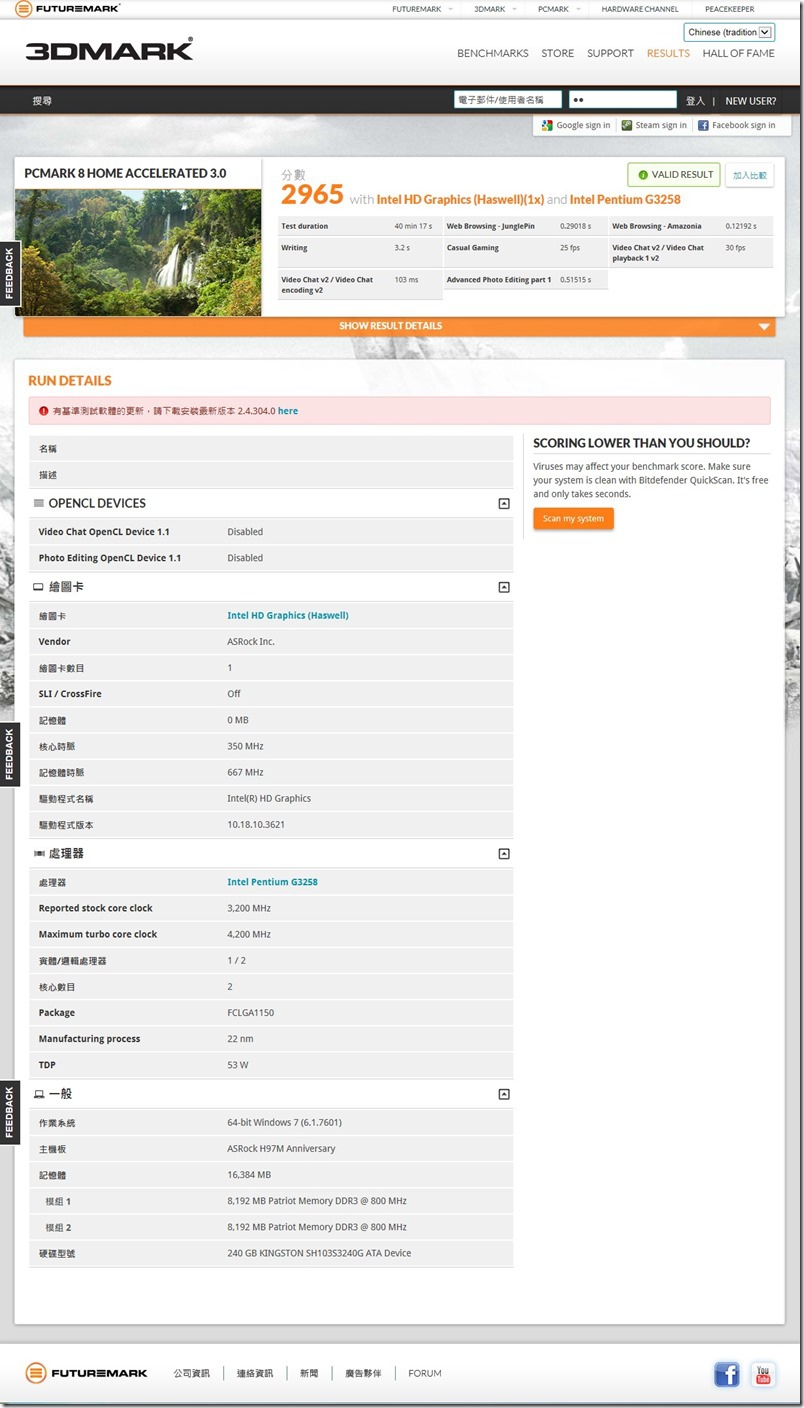Open Intel HD Graphics (Haswell) link in score header
Screen dimensions: 804x1408
460,200
